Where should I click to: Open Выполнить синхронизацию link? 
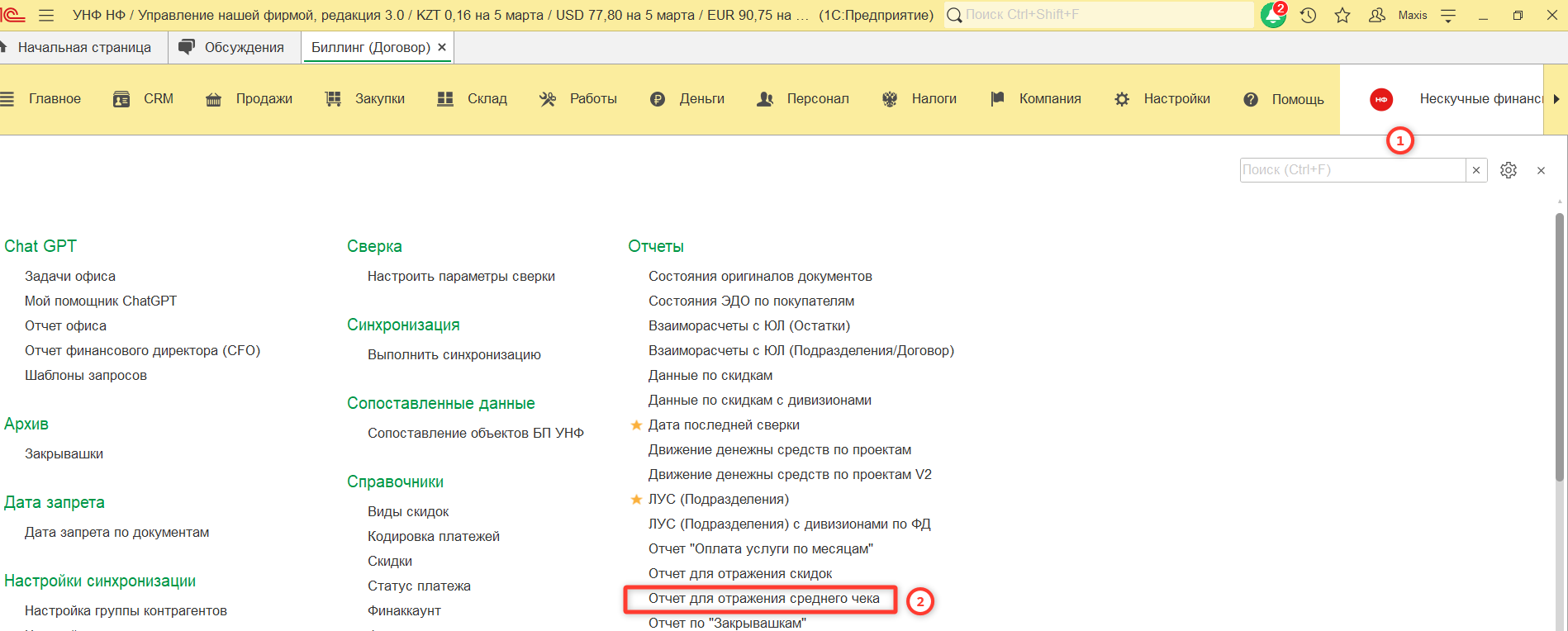click(x=454, y=355)
